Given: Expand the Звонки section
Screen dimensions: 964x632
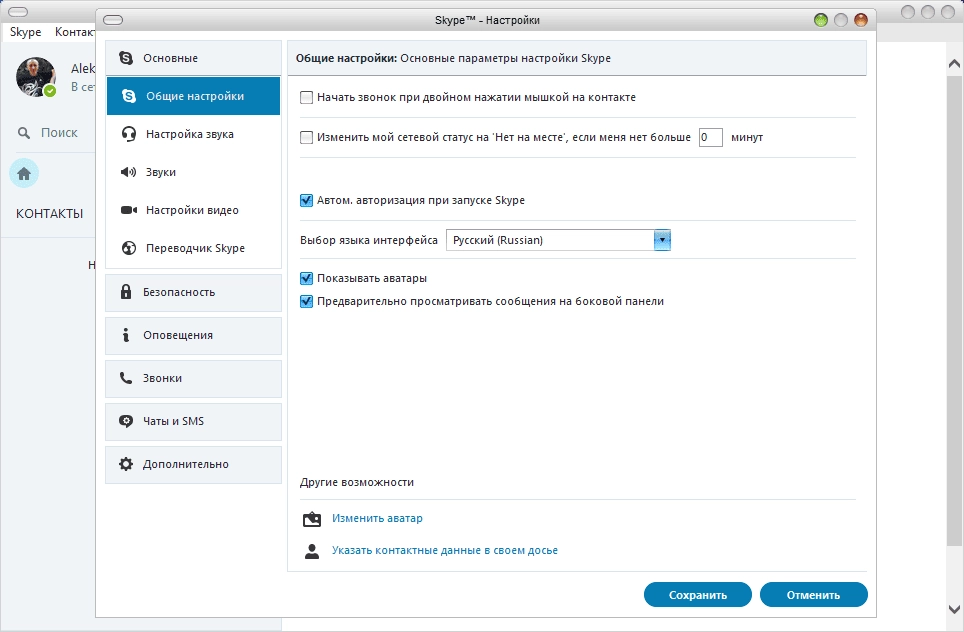Looking at the screenshot, I should 193,378.
